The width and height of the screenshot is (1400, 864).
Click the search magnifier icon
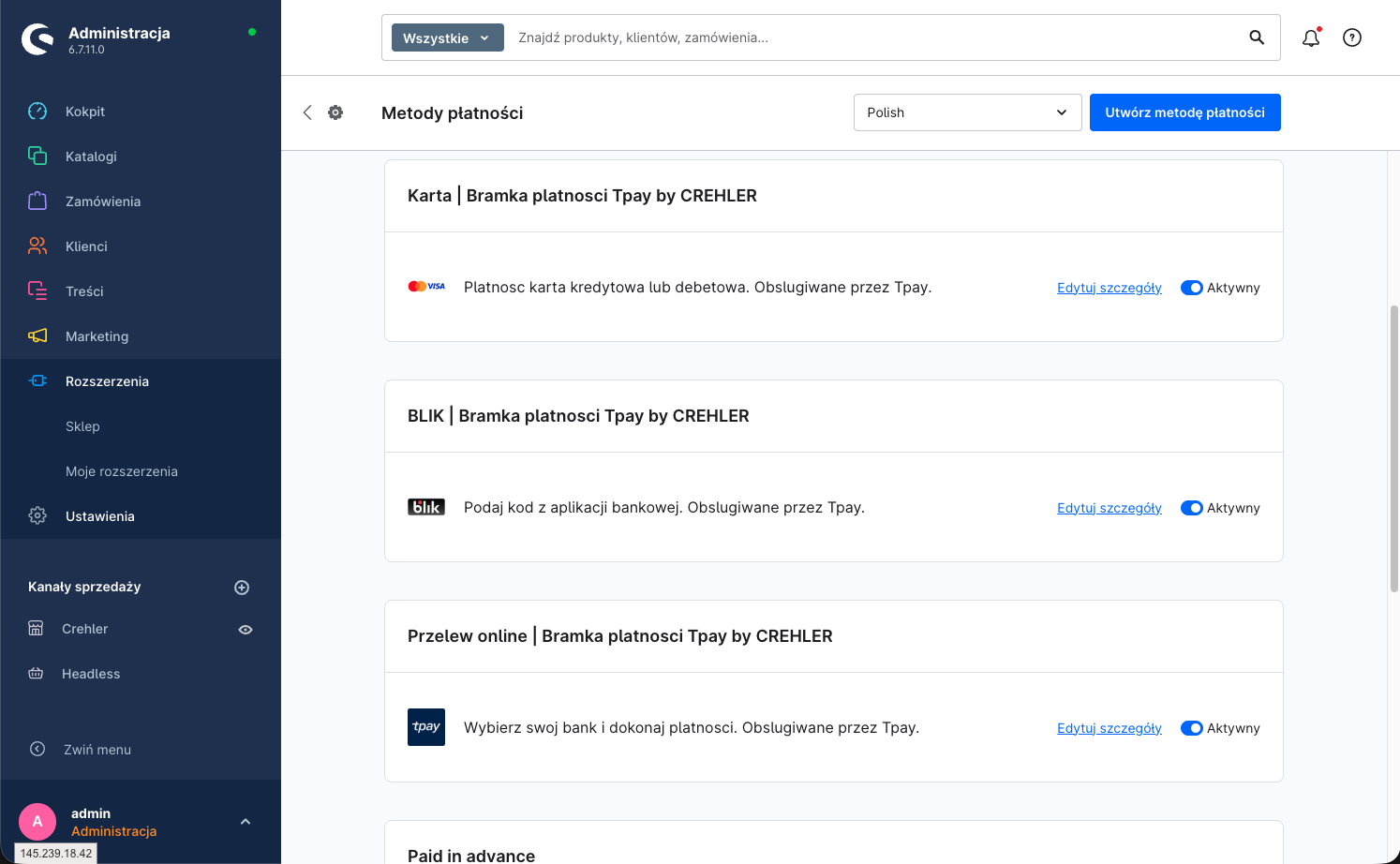tap(1257, 37)
